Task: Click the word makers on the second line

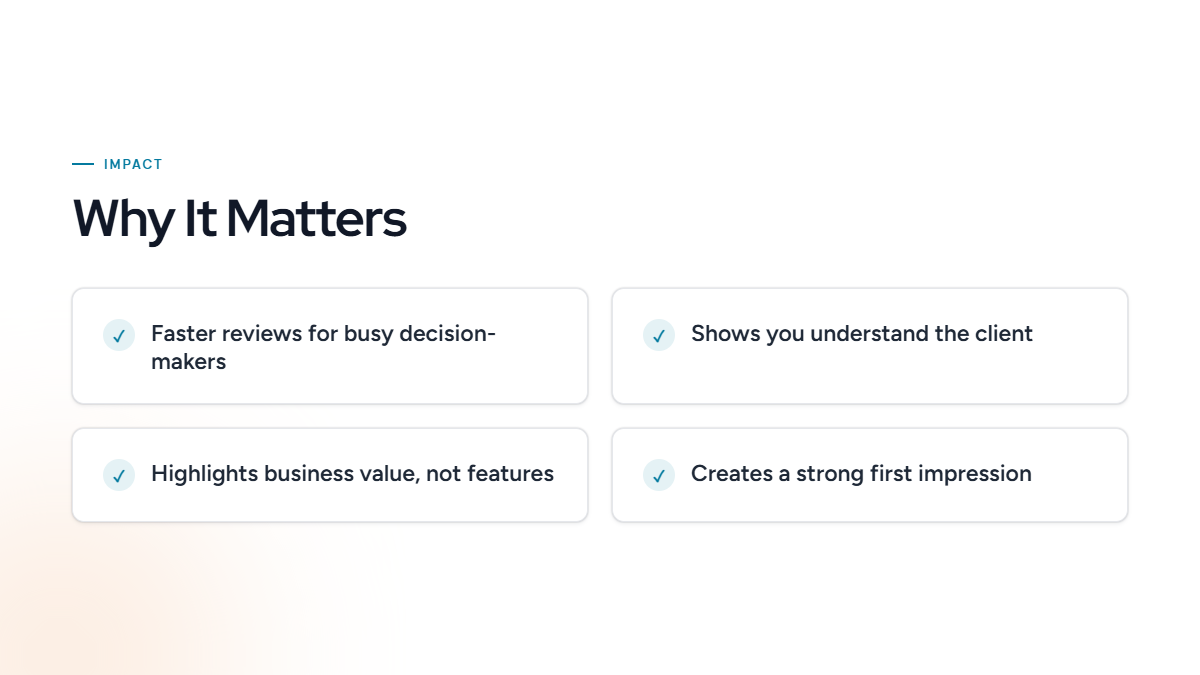Action: click(189, 361)
